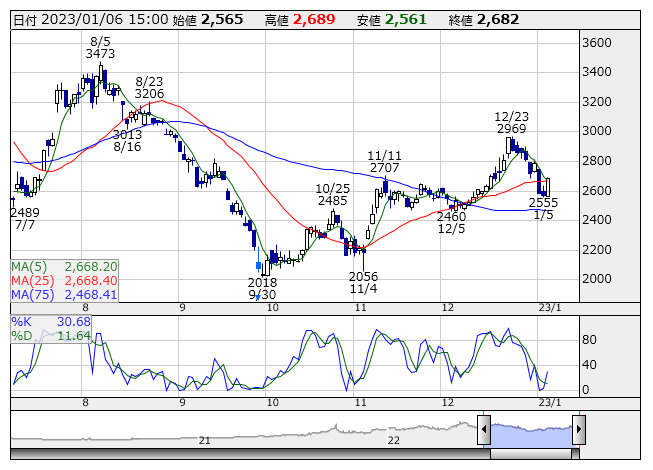The height and width of the screenshot is (470, 653).
Task: Click the low price 2,561 in green
Action: point(406,20)
